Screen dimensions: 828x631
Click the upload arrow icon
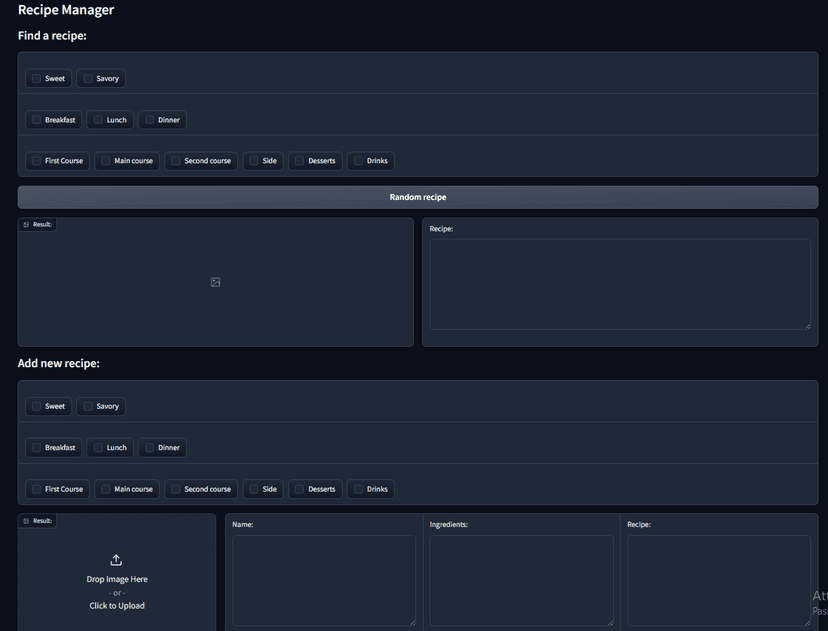click(116, 560)
